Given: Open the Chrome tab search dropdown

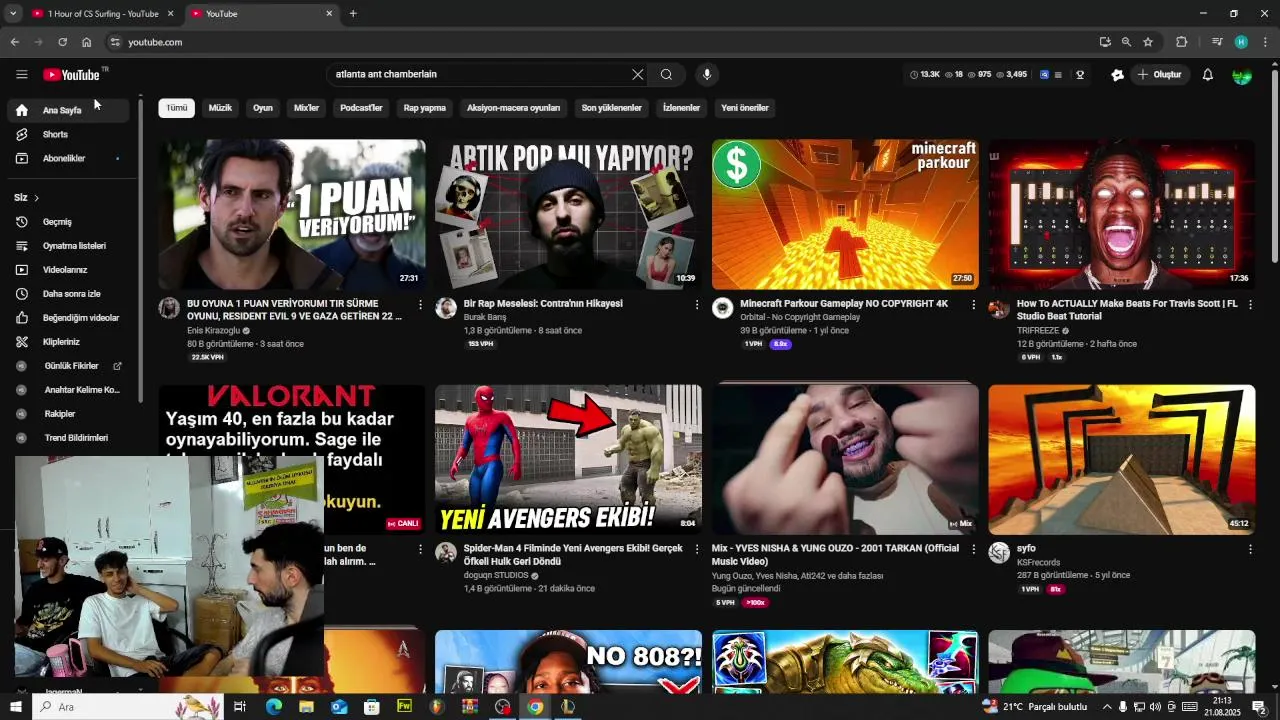Looking at the screenshot, I should click(12, 13).
